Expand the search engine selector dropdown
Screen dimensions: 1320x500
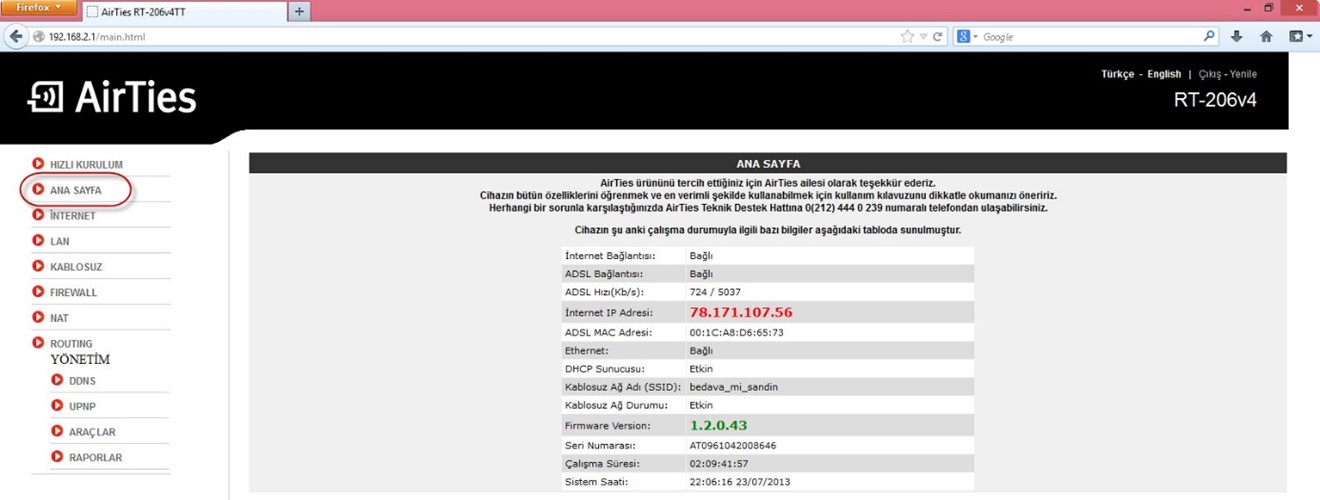point(968,37)
